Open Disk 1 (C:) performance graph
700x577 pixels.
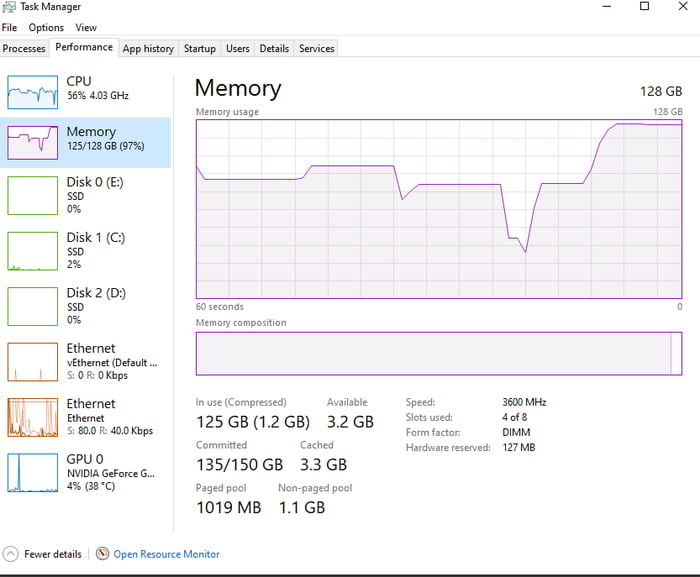pos(33,251)
